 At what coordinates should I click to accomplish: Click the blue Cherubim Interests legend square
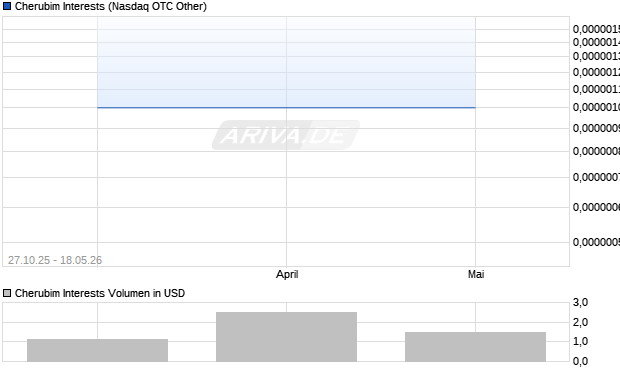pos(7,6)
